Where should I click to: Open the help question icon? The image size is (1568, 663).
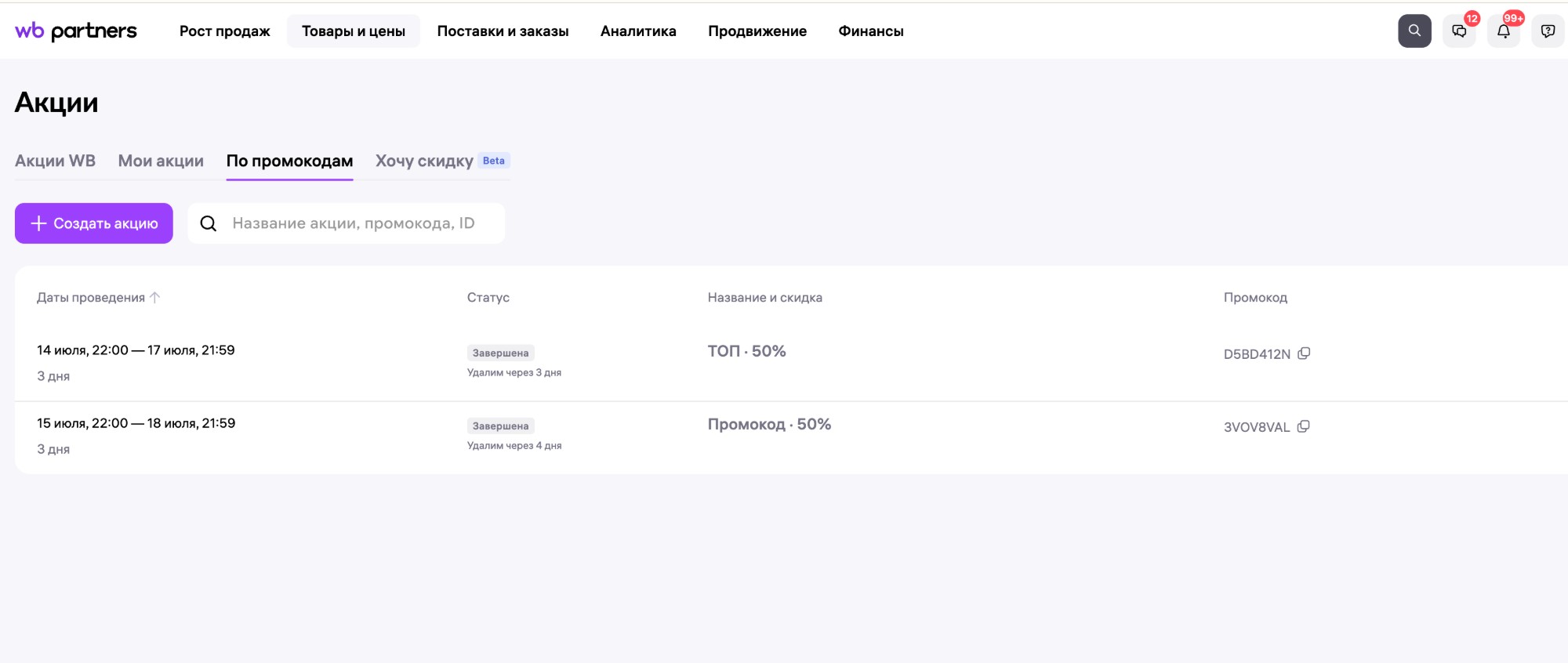[x=1548, y=31]
